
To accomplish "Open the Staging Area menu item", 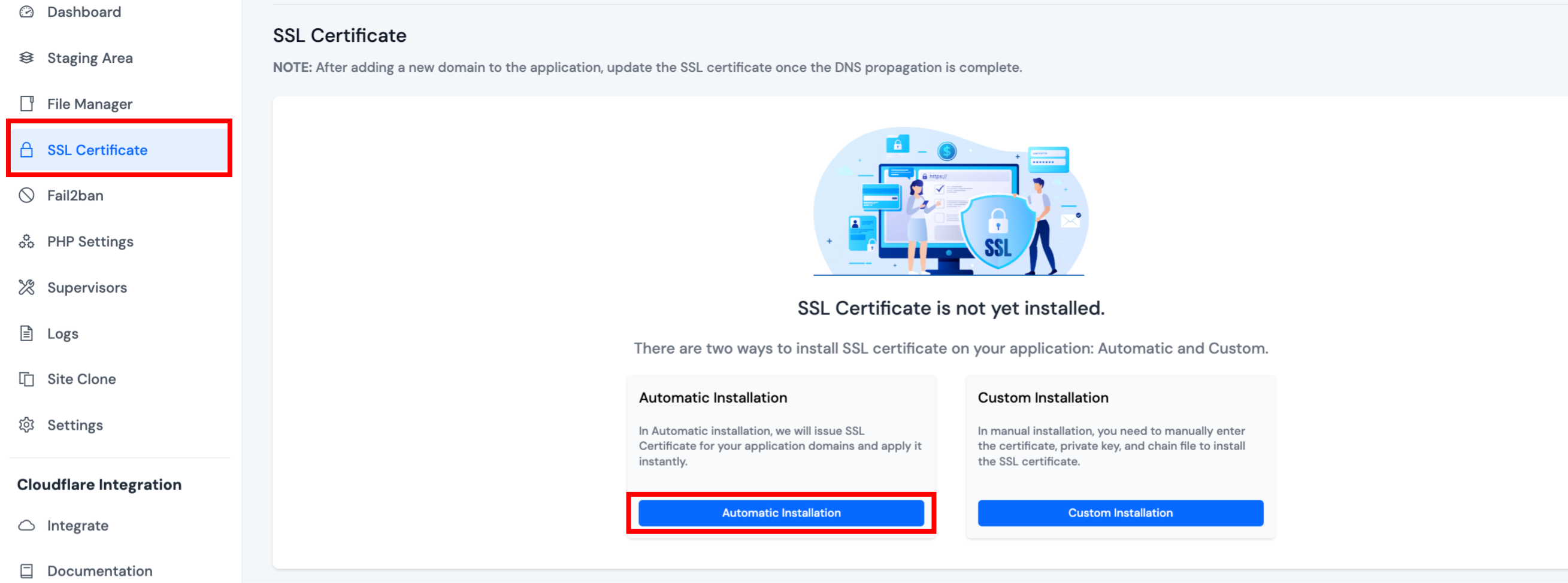I will coord(89,58).
